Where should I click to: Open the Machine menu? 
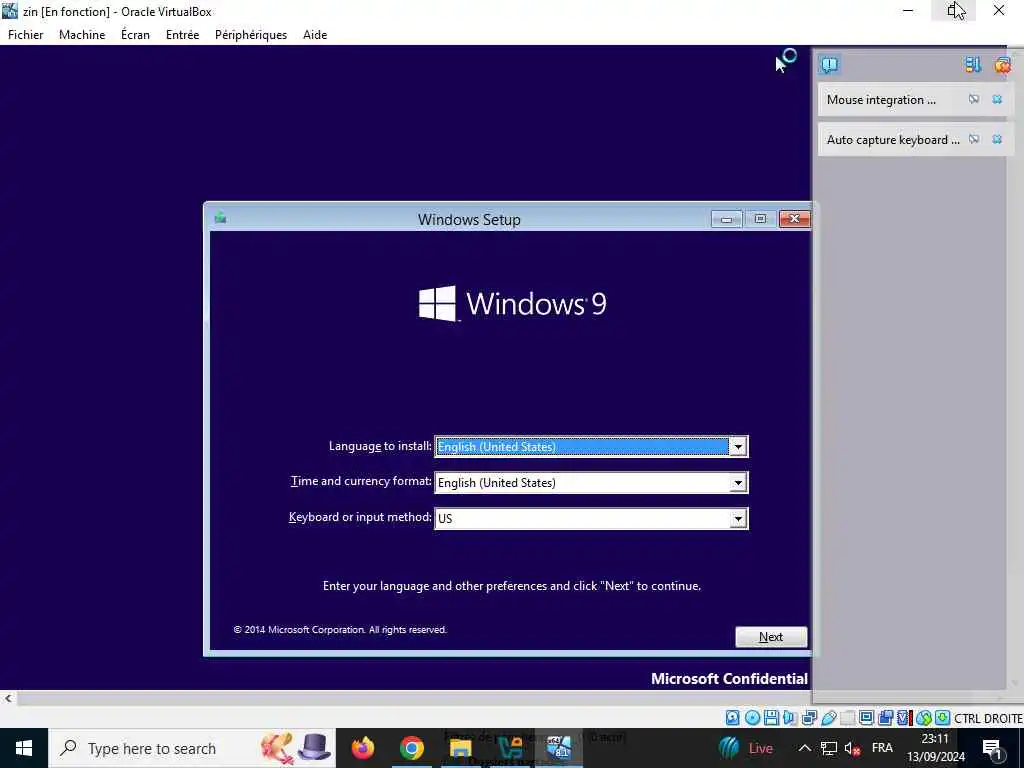[x=82, y=35]
